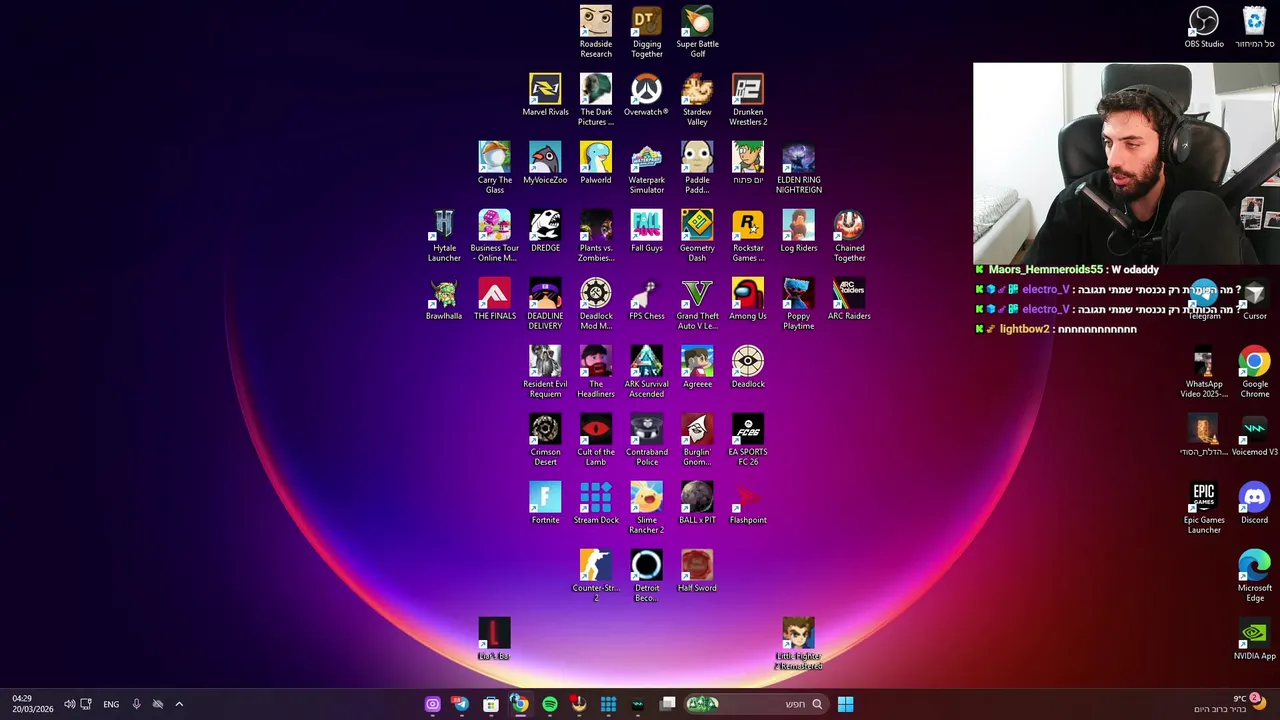
Task: Open the Hytale Launcher icon
Action: tap(444, 236)
